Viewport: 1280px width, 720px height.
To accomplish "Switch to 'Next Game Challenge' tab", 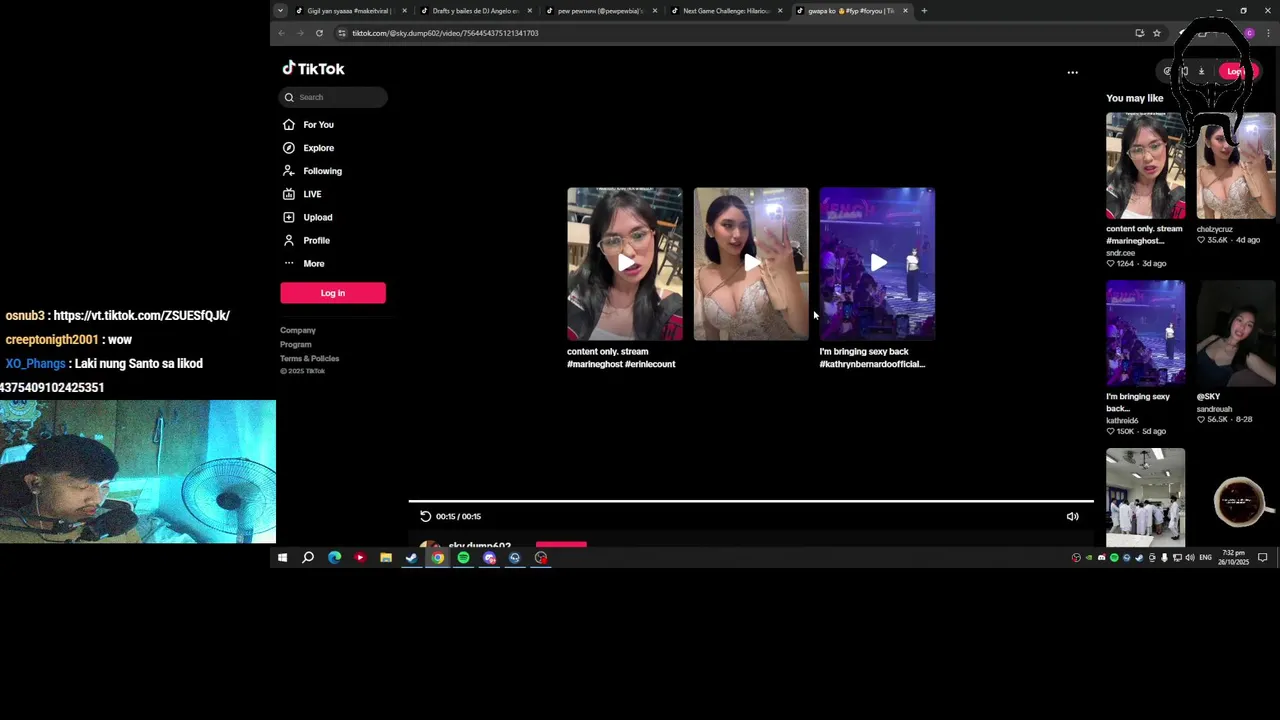I will point(725,11).
